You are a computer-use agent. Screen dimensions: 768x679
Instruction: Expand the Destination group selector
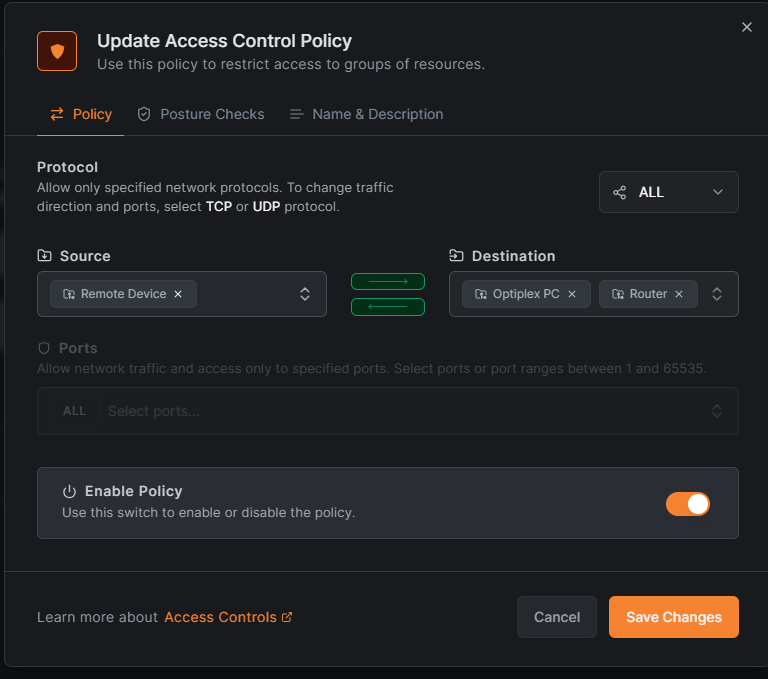(717, 294)
